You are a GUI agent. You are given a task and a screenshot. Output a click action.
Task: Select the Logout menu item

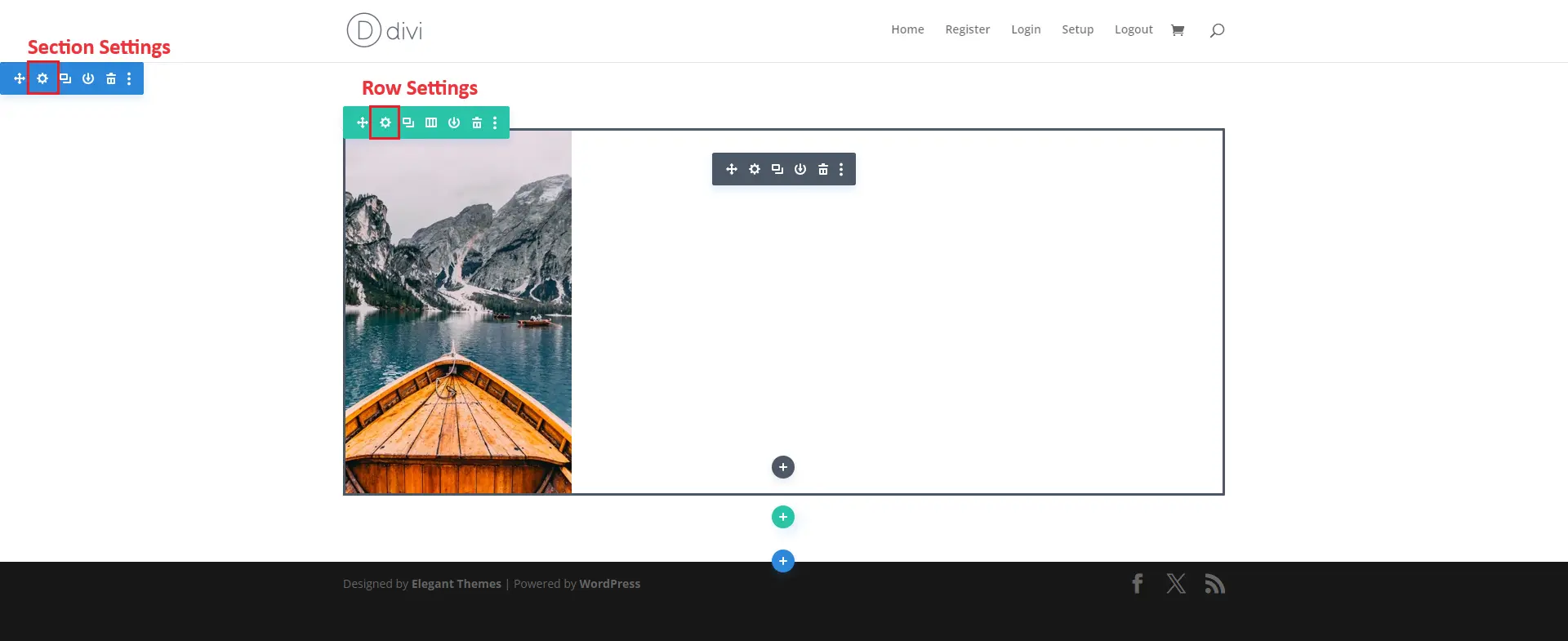[1134, 29]
